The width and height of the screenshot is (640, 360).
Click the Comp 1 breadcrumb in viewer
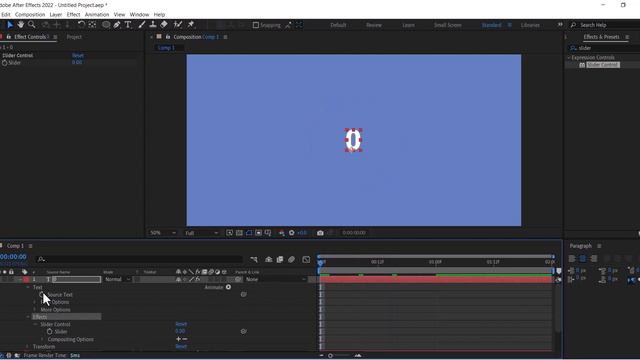(x=166, y=48)
